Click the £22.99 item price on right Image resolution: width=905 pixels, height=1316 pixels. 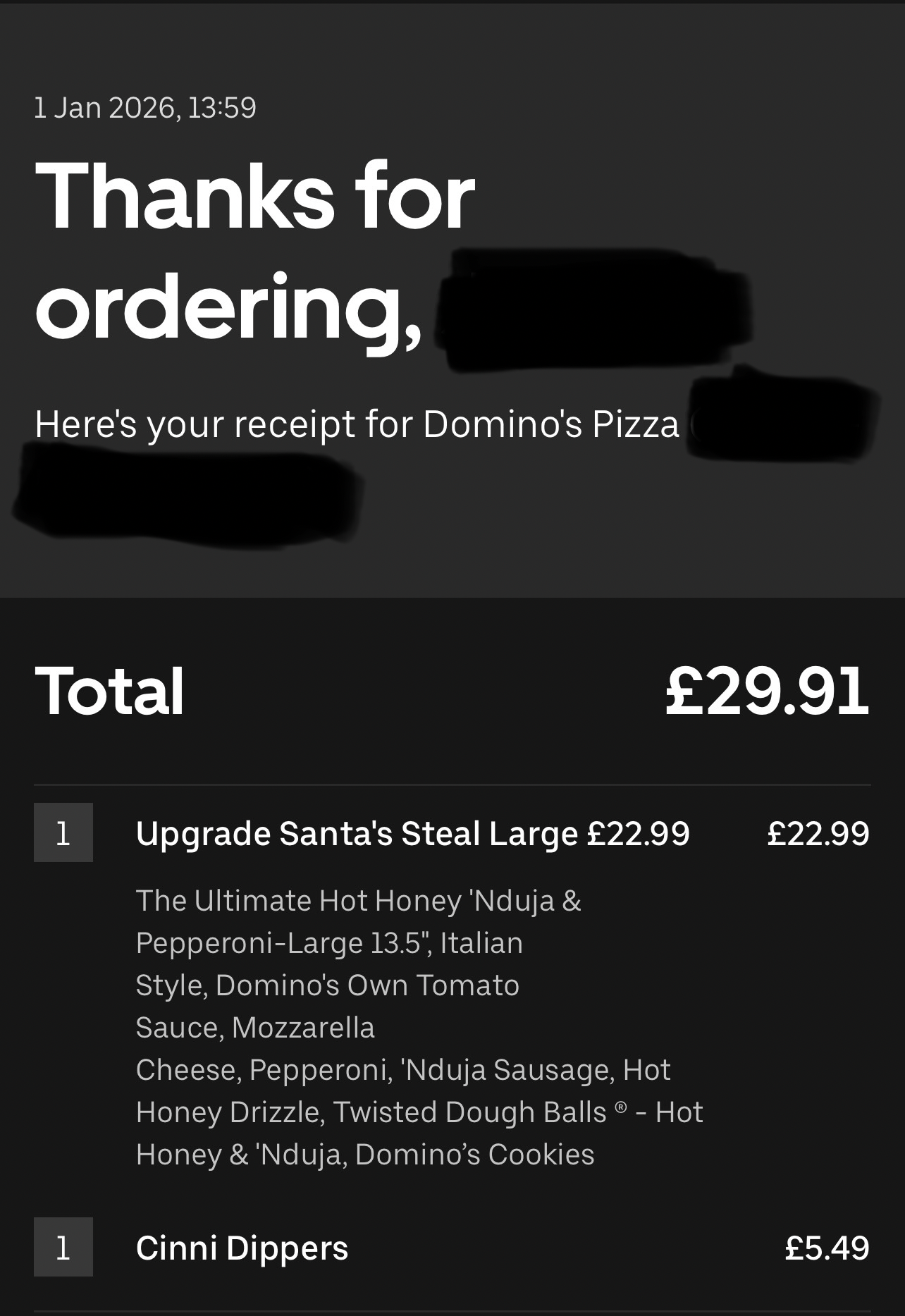tap(818, 834)
